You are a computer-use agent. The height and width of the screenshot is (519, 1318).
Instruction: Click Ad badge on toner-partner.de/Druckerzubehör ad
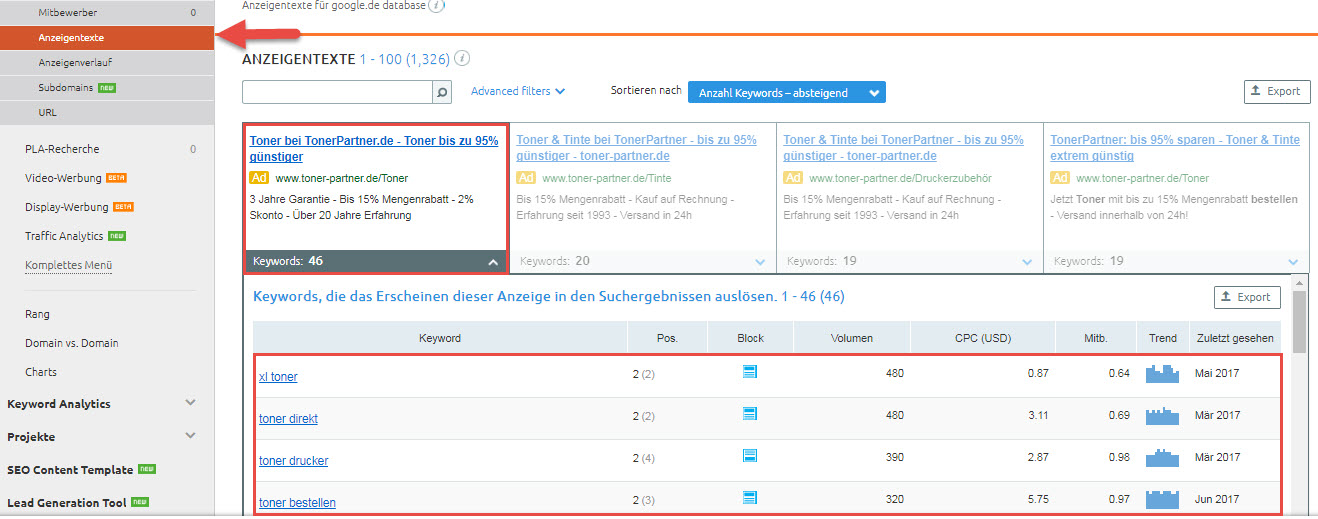tap(793, 178)
